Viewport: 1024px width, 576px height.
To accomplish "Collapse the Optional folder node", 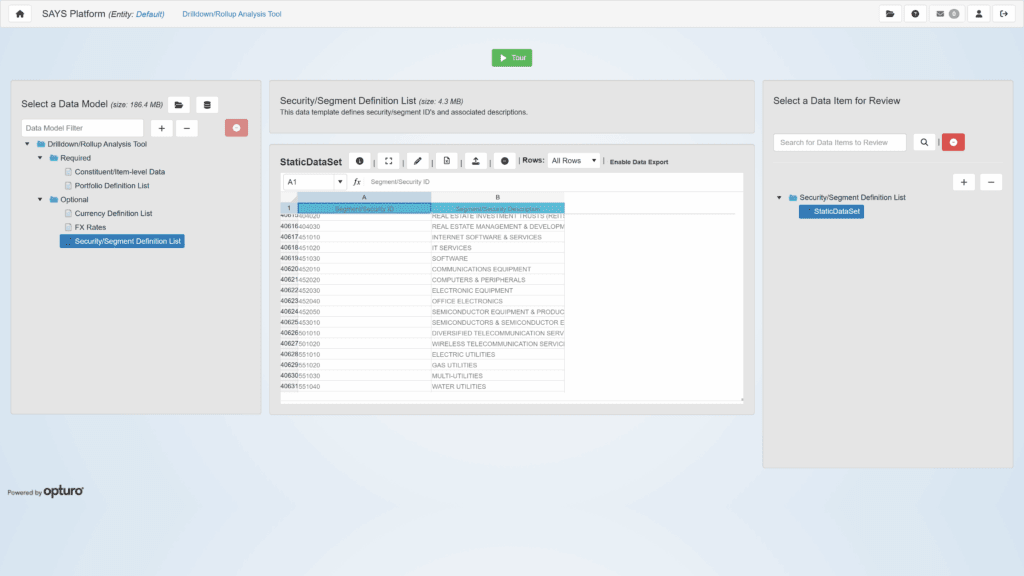I will point(41,200).
